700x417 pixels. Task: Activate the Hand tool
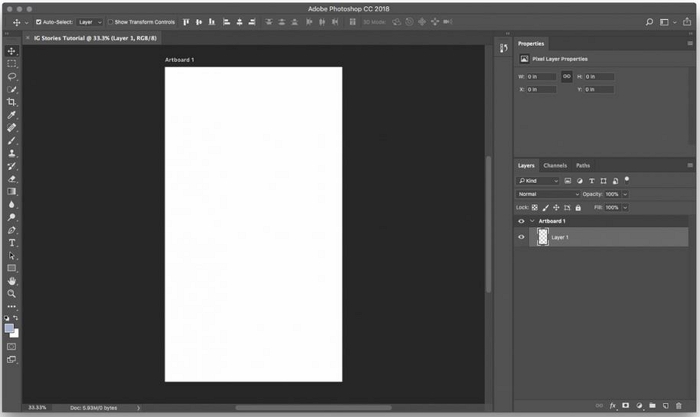click(12, 281)
